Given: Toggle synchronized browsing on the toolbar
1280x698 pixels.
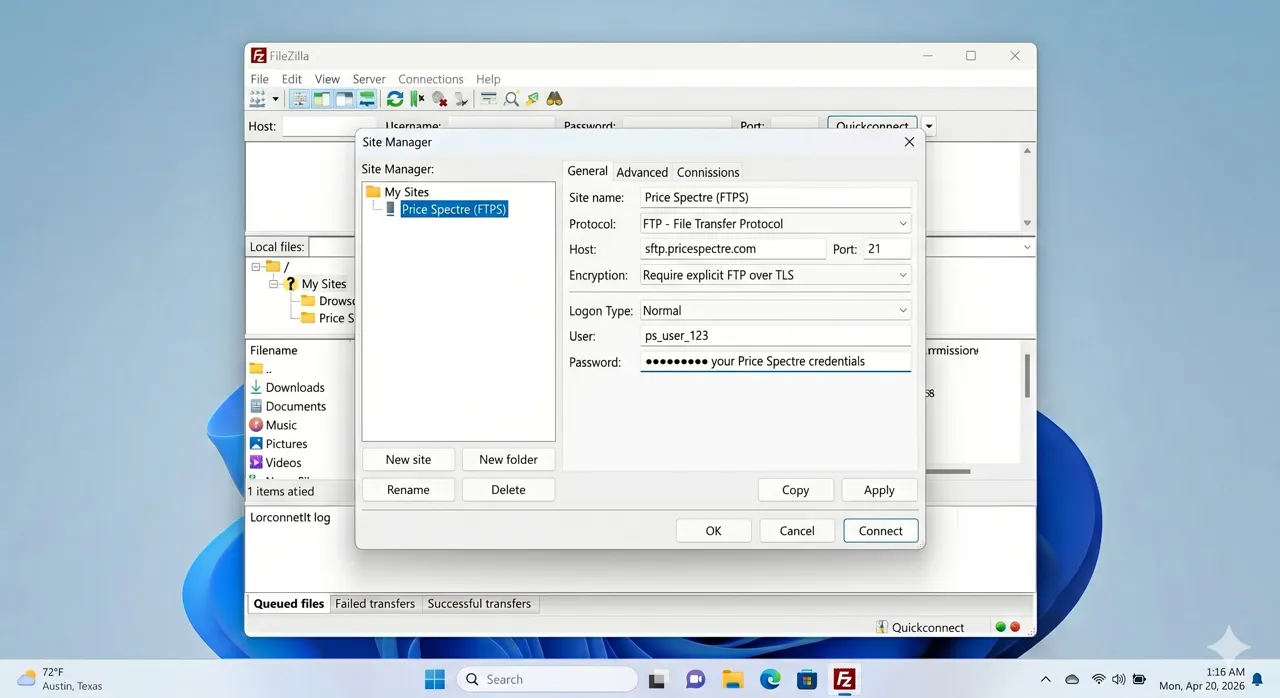Looking at the screenshot, I should pyautogui.click(x=531, y=98).
